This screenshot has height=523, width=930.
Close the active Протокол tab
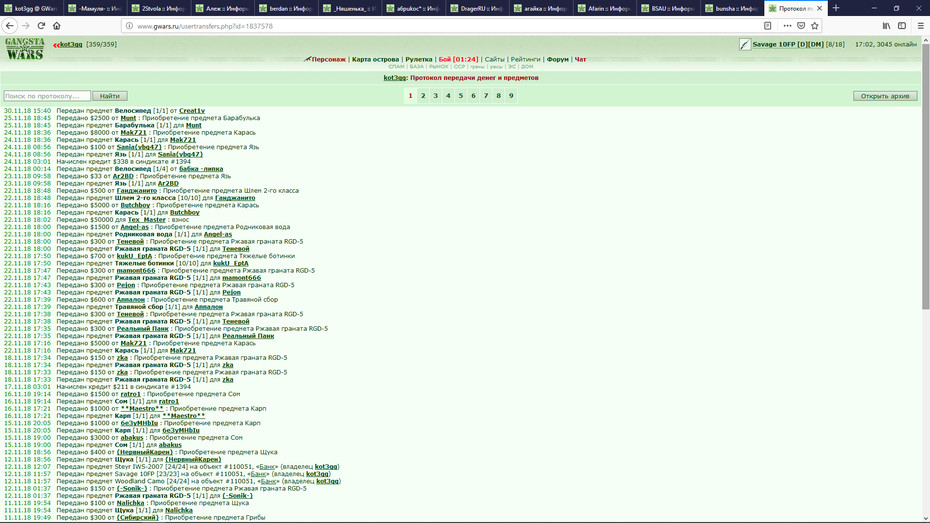point(819,8)
